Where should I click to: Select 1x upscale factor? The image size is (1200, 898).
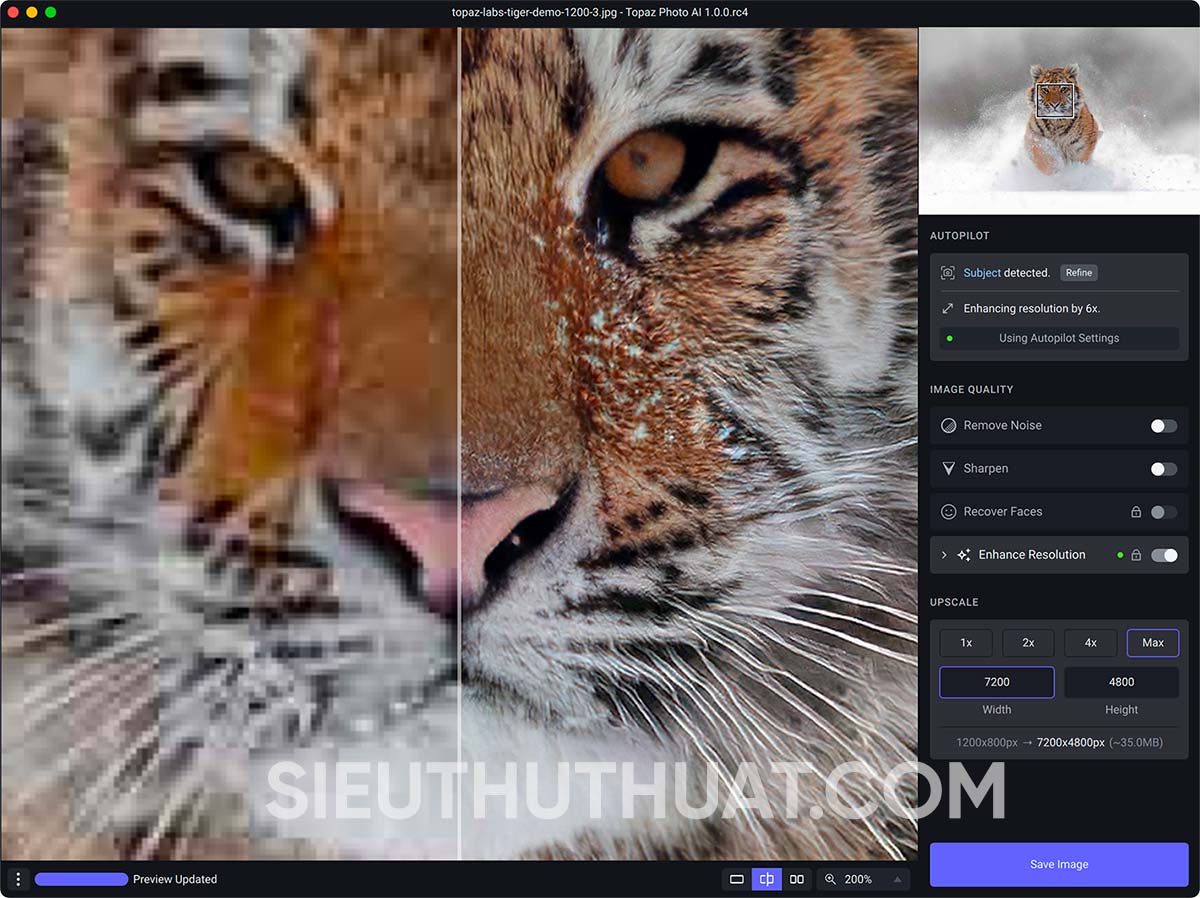pos(966,643)
